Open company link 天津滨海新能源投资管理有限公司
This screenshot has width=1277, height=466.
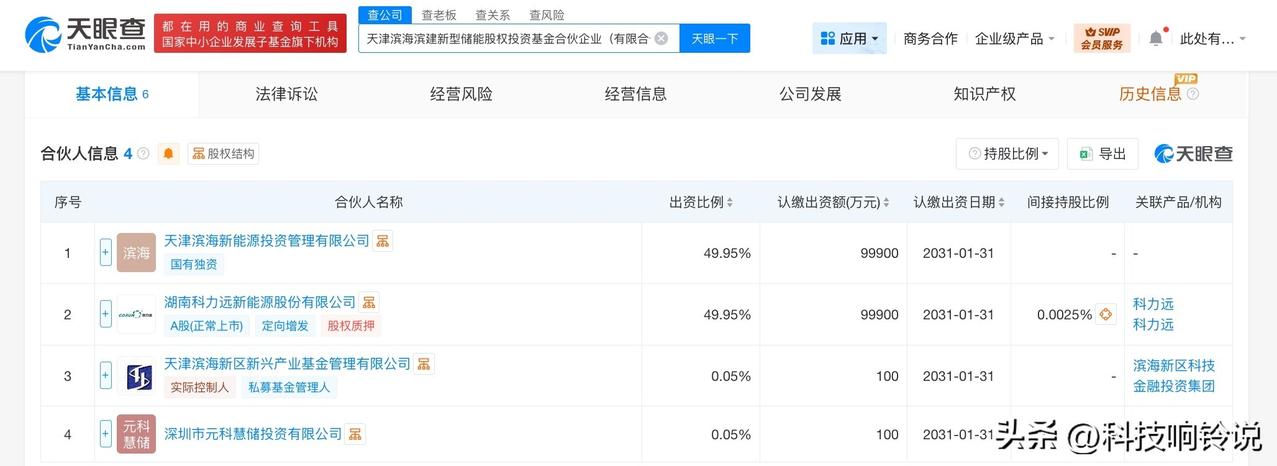click(x=267, y=241)
